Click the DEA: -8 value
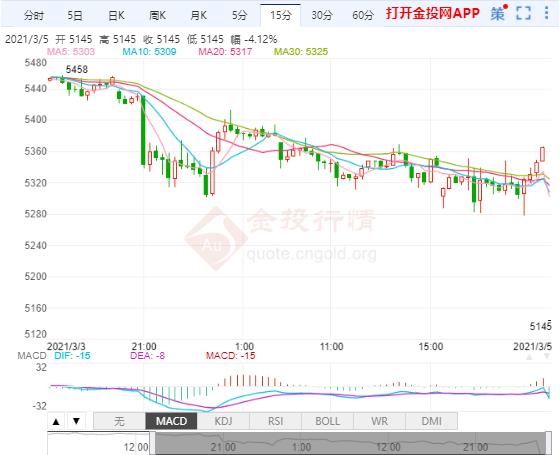Screen dimensions: 560x455 coord(148,356)
